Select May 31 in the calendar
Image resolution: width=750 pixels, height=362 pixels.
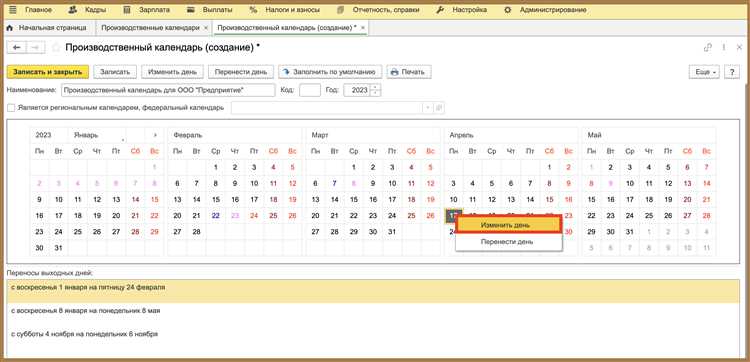point(629,231)
